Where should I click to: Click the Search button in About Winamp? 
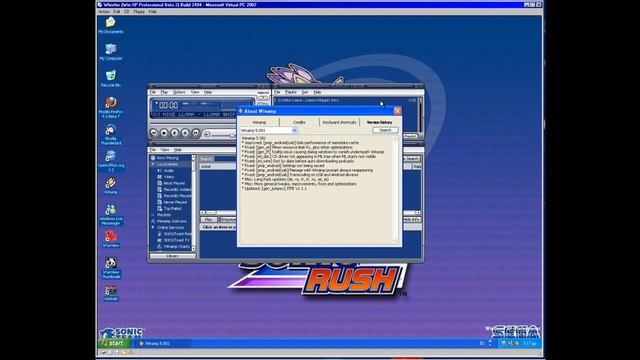point(385,130)
